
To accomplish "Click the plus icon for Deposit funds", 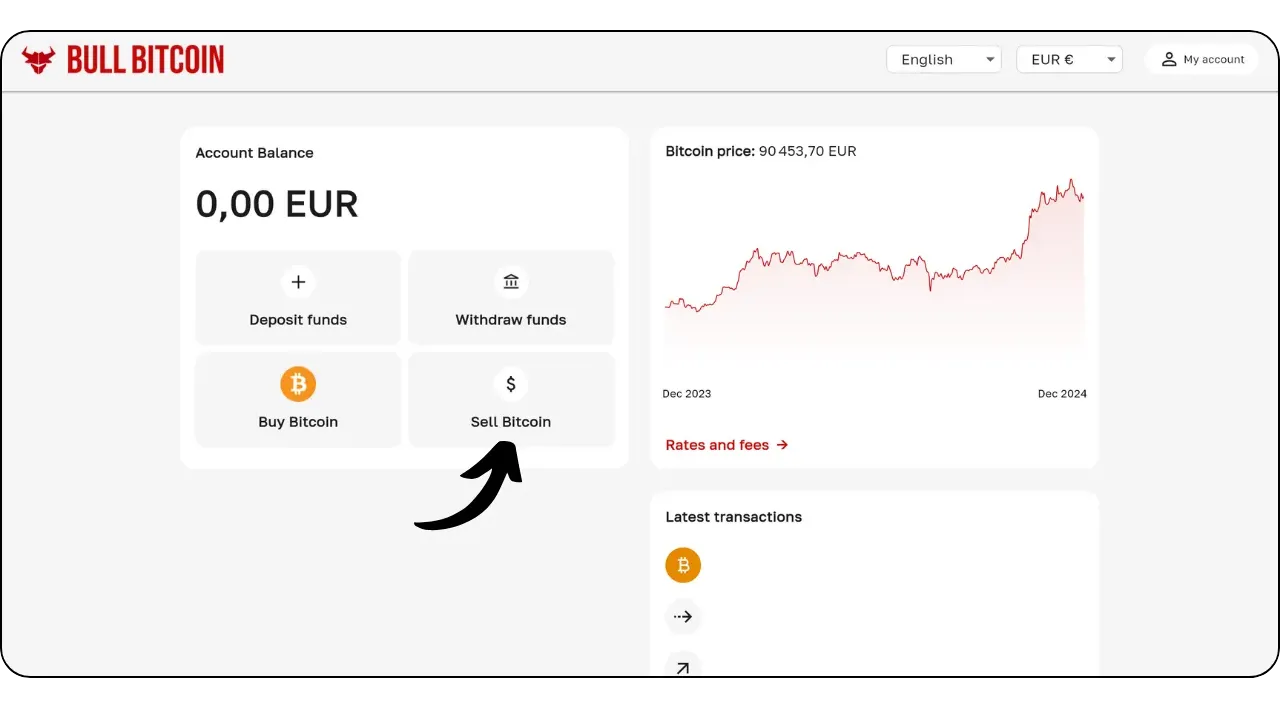I will coord(298,282).
